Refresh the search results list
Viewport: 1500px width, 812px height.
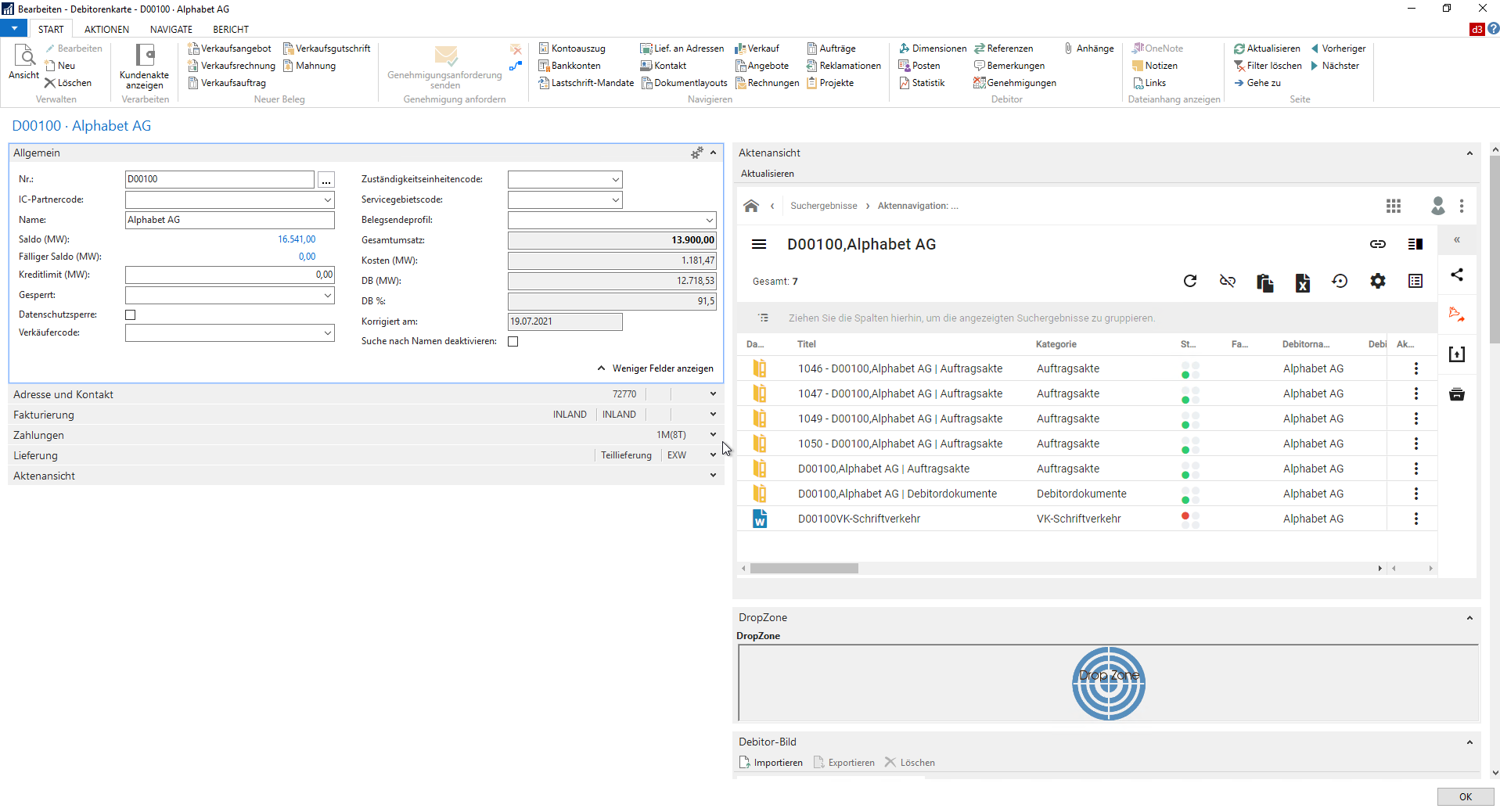(x=1190, y=281)
